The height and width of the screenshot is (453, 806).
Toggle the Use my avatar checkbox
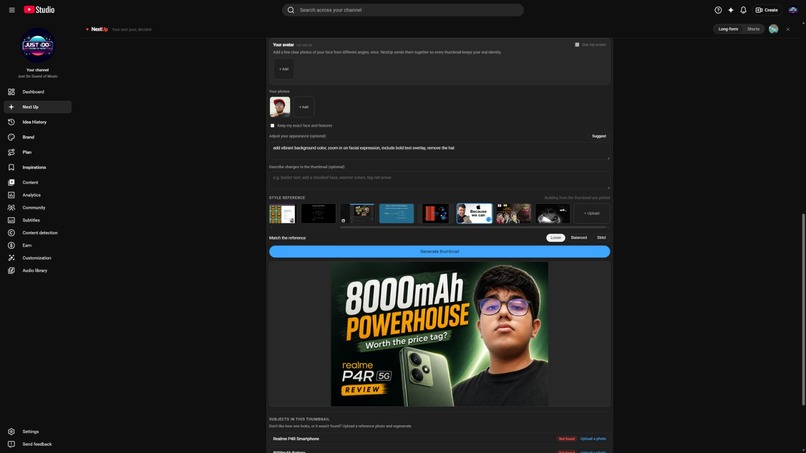(577, 45)
